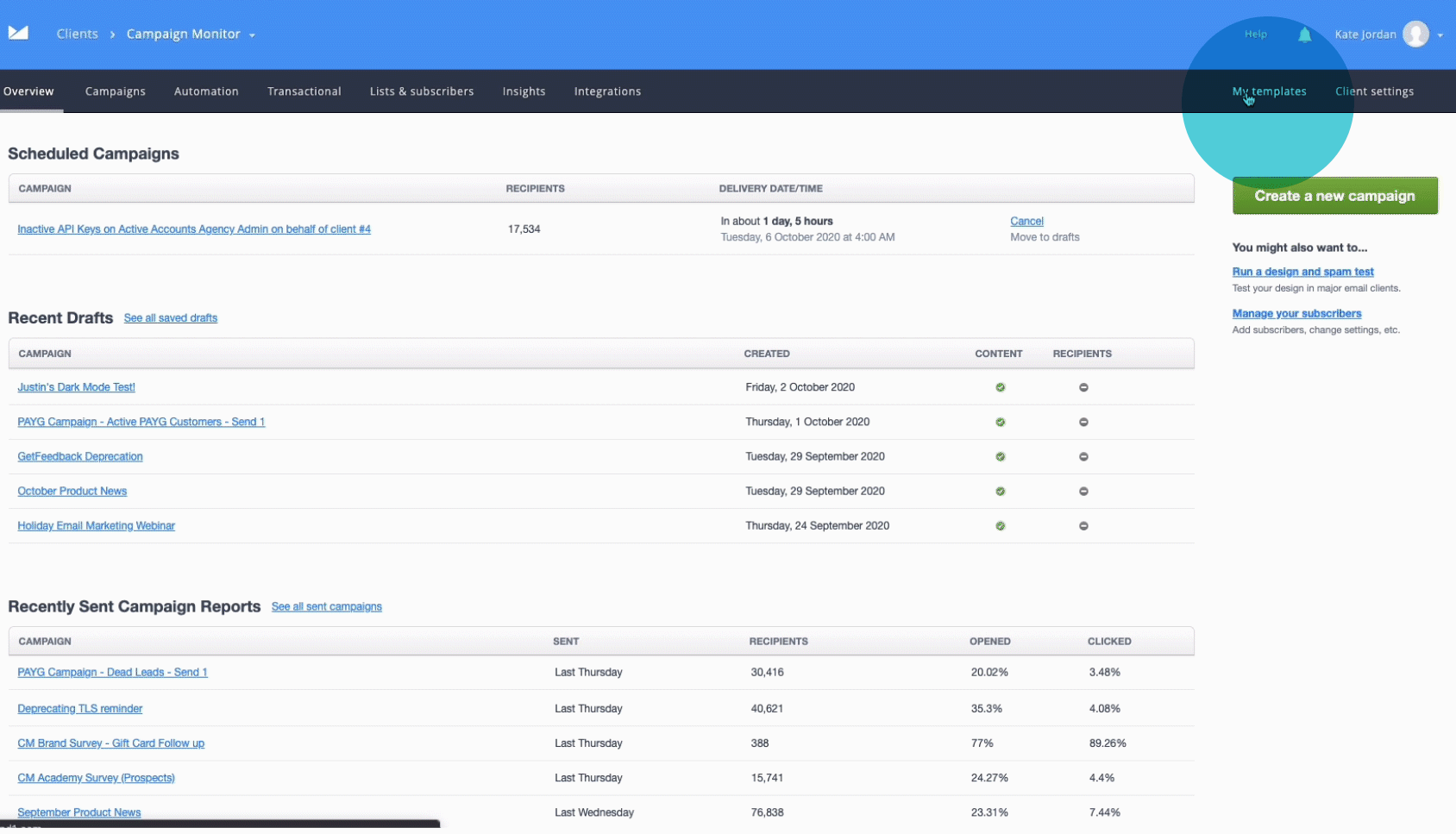Image resolution: width=1456 pixels, height=834 pixels.
Task: Click the 76,838 recipients cell
Action: pyautogui.click(x=767, y=812)
